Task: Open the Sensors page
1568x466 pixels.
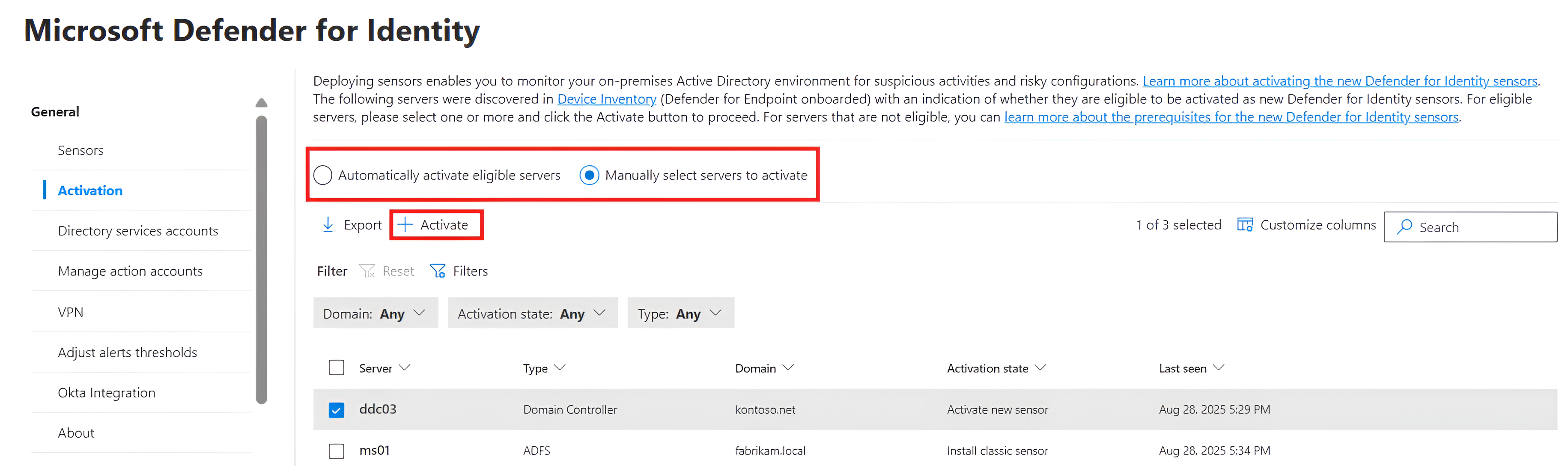Action: coord(80,150)
